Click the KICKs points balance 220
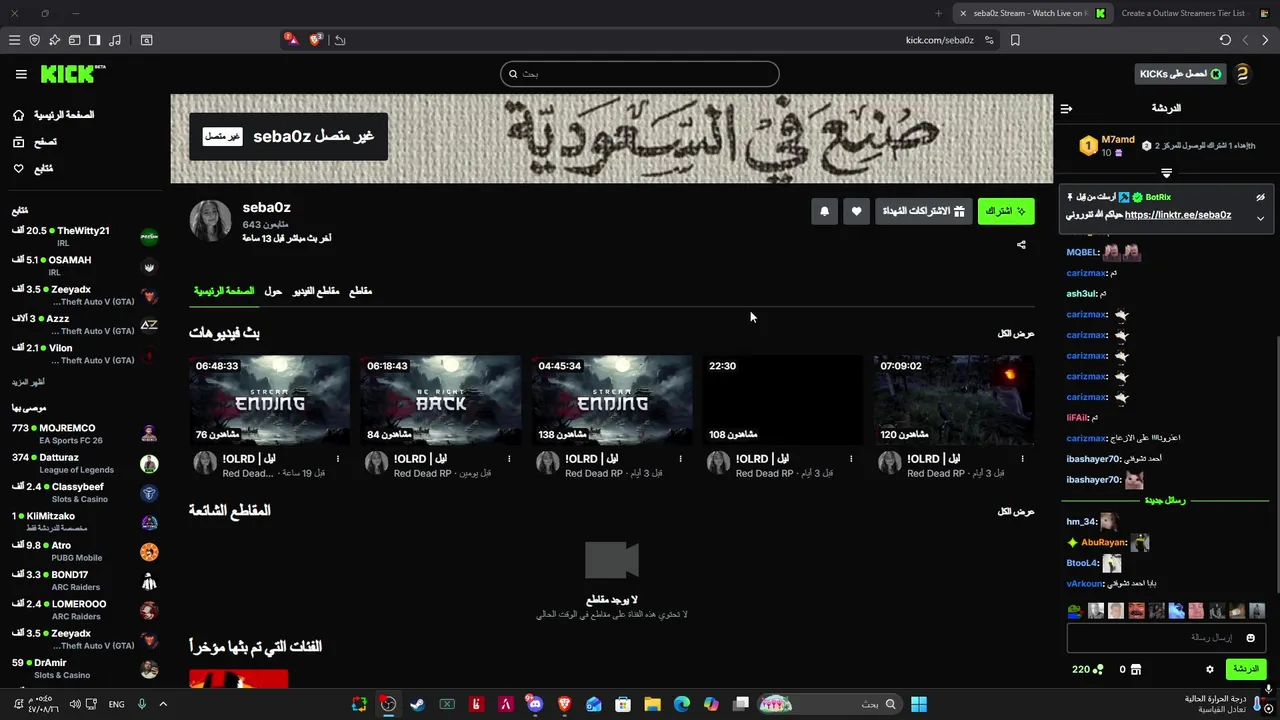 click(x=1087, y=669)
